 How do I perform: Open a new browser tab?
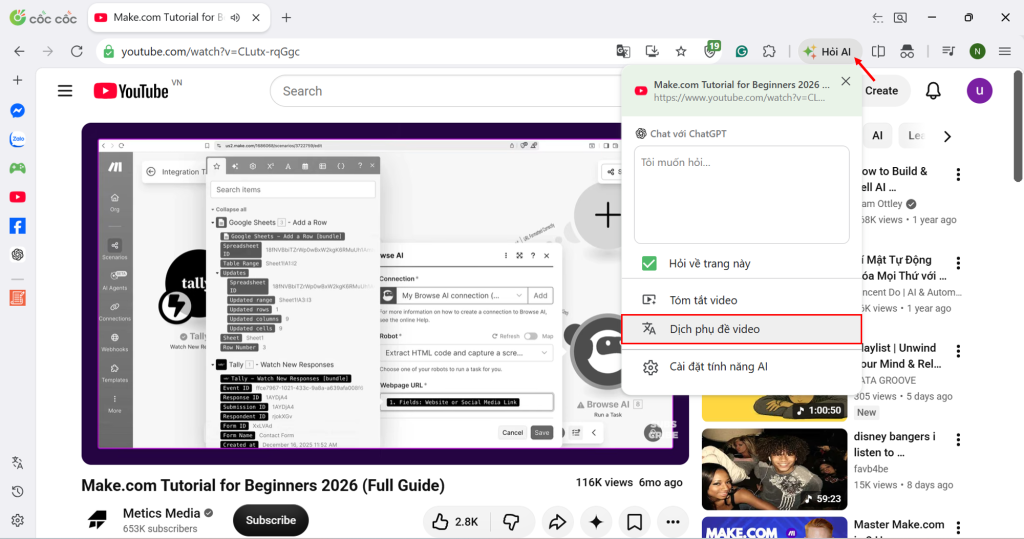click(x=286, y=18)
